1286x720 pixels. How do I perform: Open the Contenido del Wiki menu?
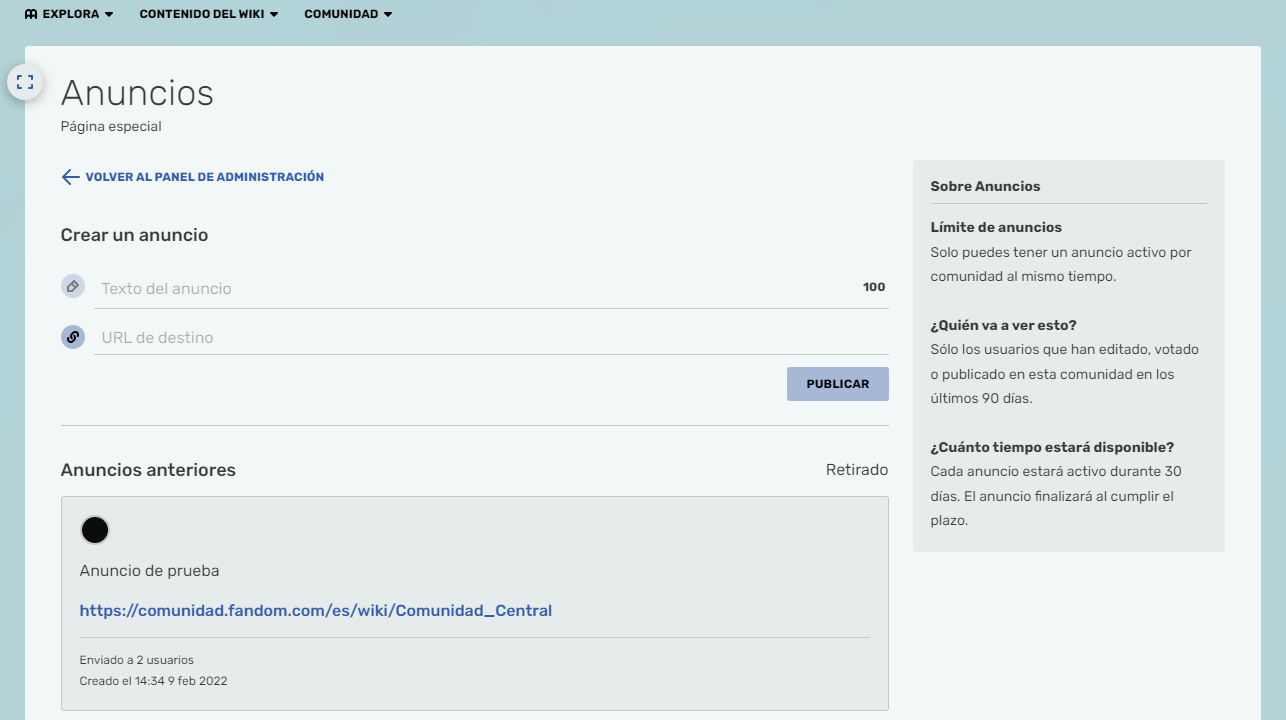point(209,14)
